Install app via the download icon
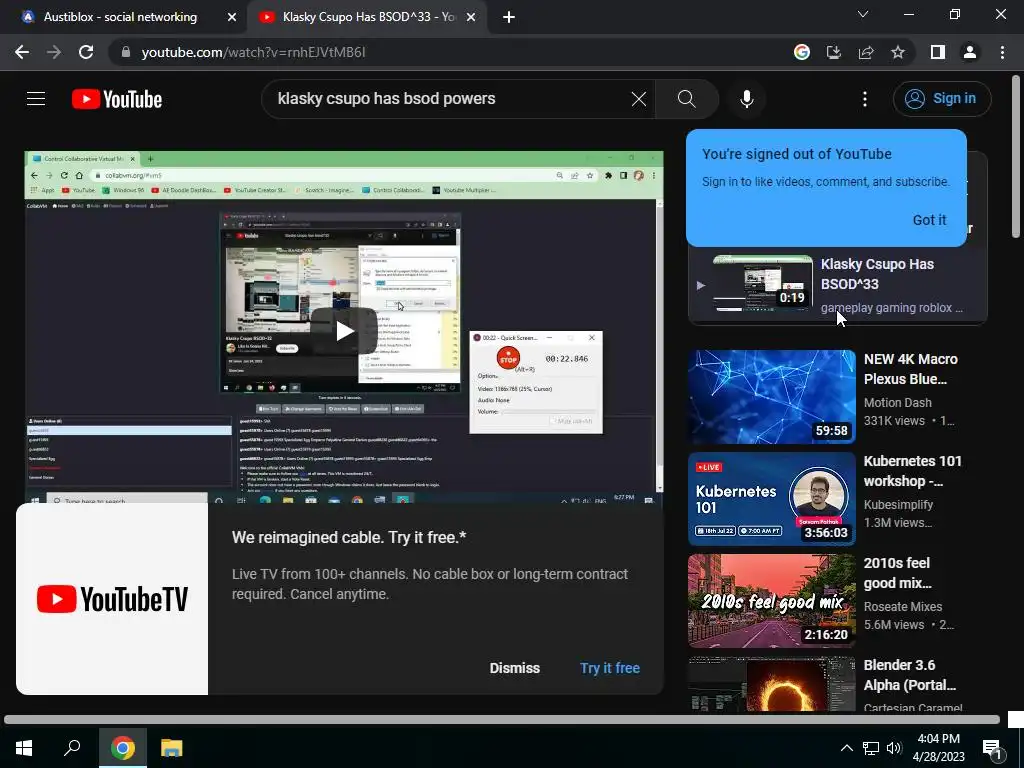The height and width of the screenshot is (768, 1024). [834, 52]
